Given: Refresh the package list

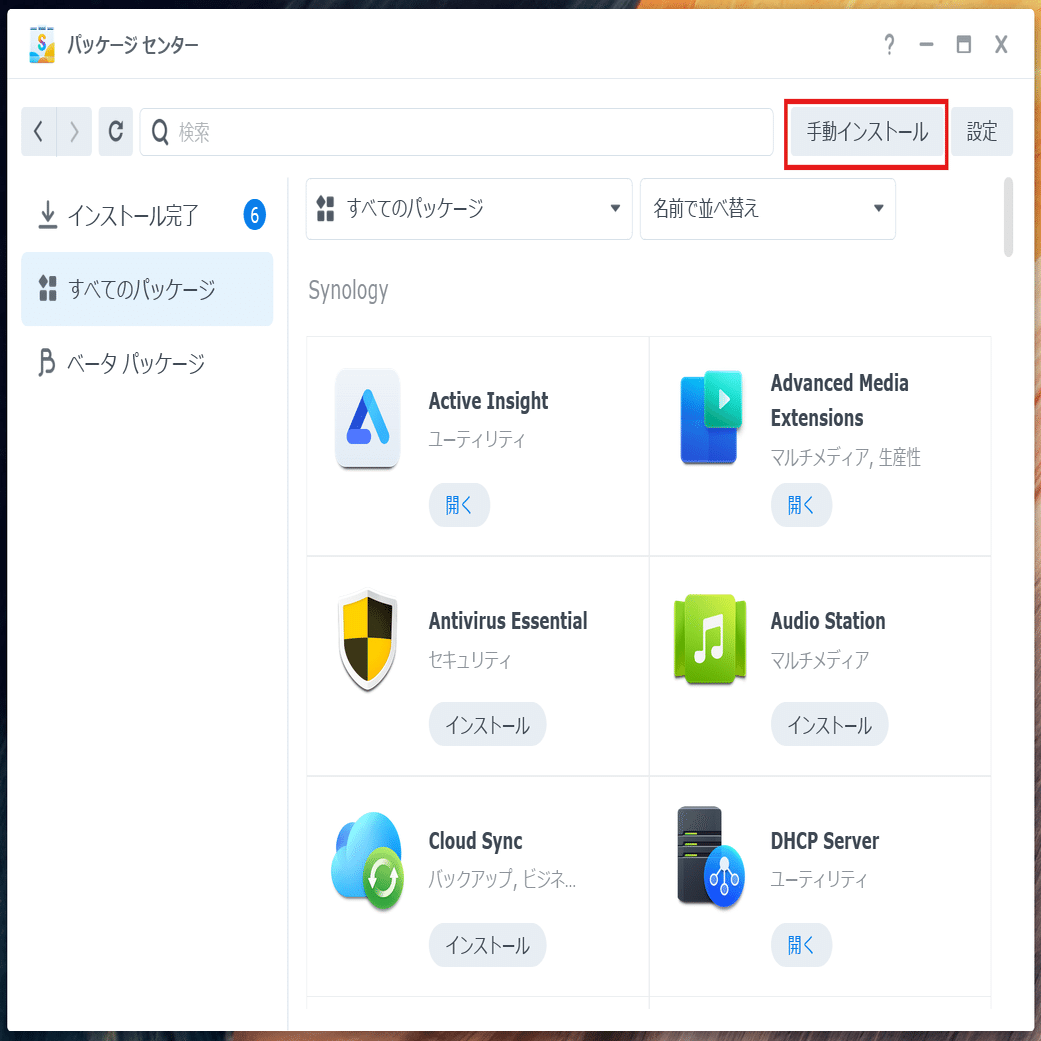Looking at the screenshot, I should click(115, 131).
